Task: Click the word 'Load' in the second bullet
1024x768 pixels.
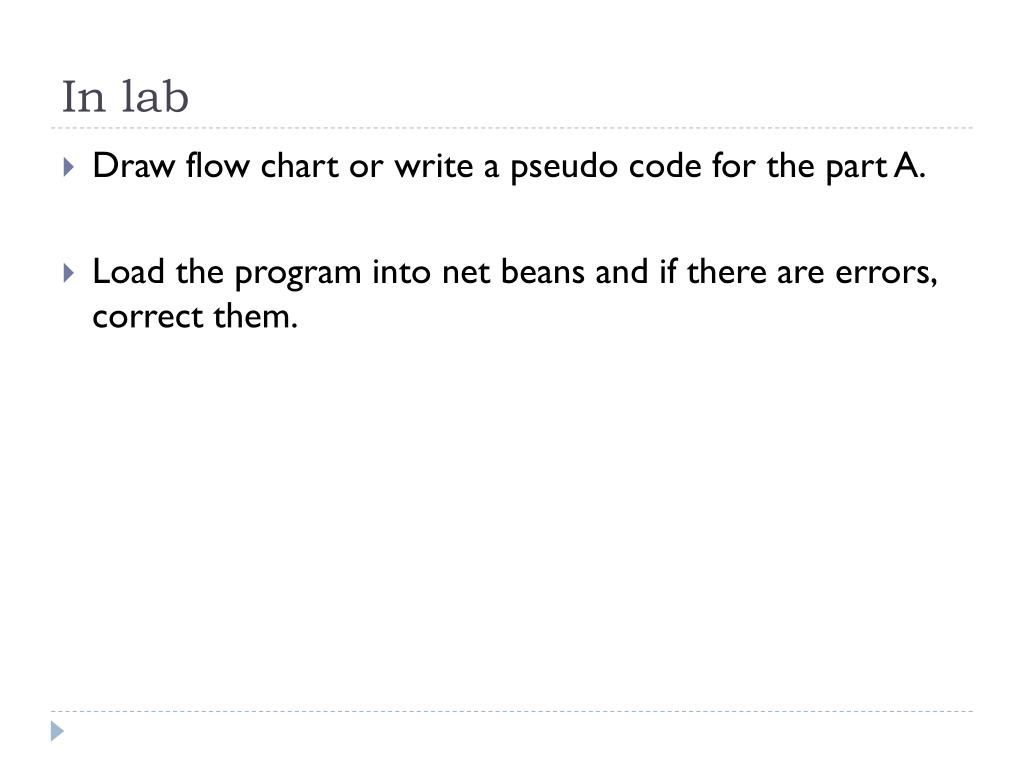Action: [129, 272]
